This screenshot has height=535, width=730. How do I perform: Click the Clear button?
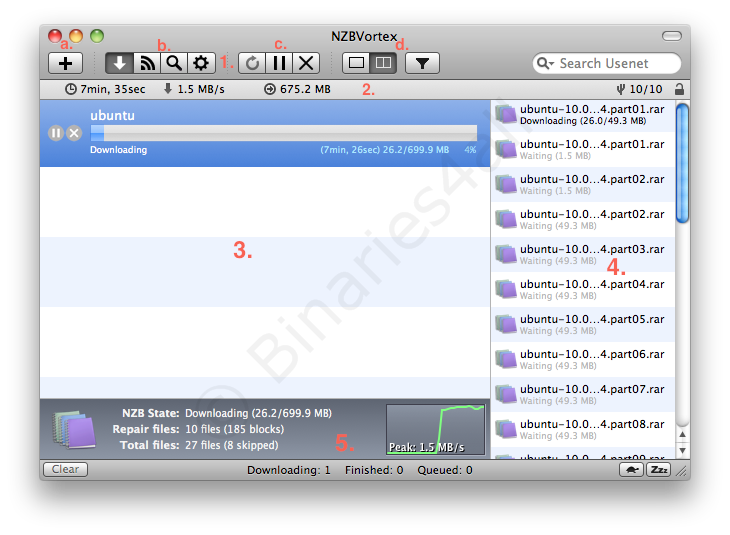(x=65, y=469)
